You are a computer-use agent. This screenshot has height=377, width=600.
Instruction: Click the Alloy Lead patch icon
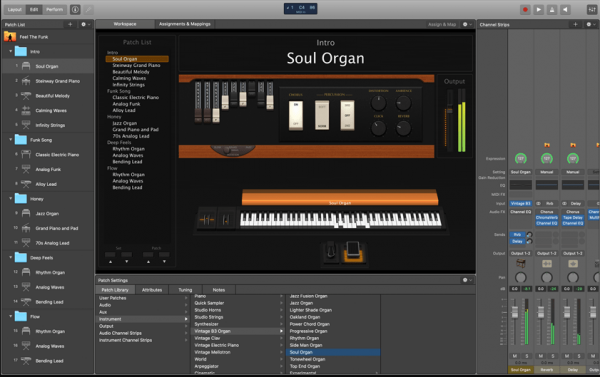point(26,184)
